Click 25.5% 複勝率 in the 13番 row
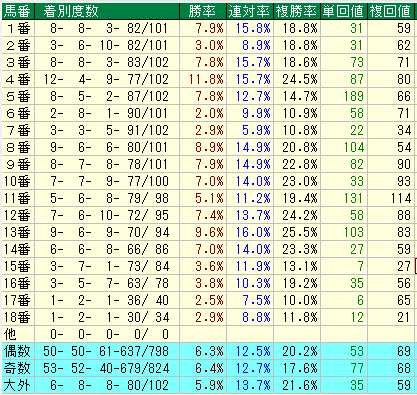 [x=300, y=232]
